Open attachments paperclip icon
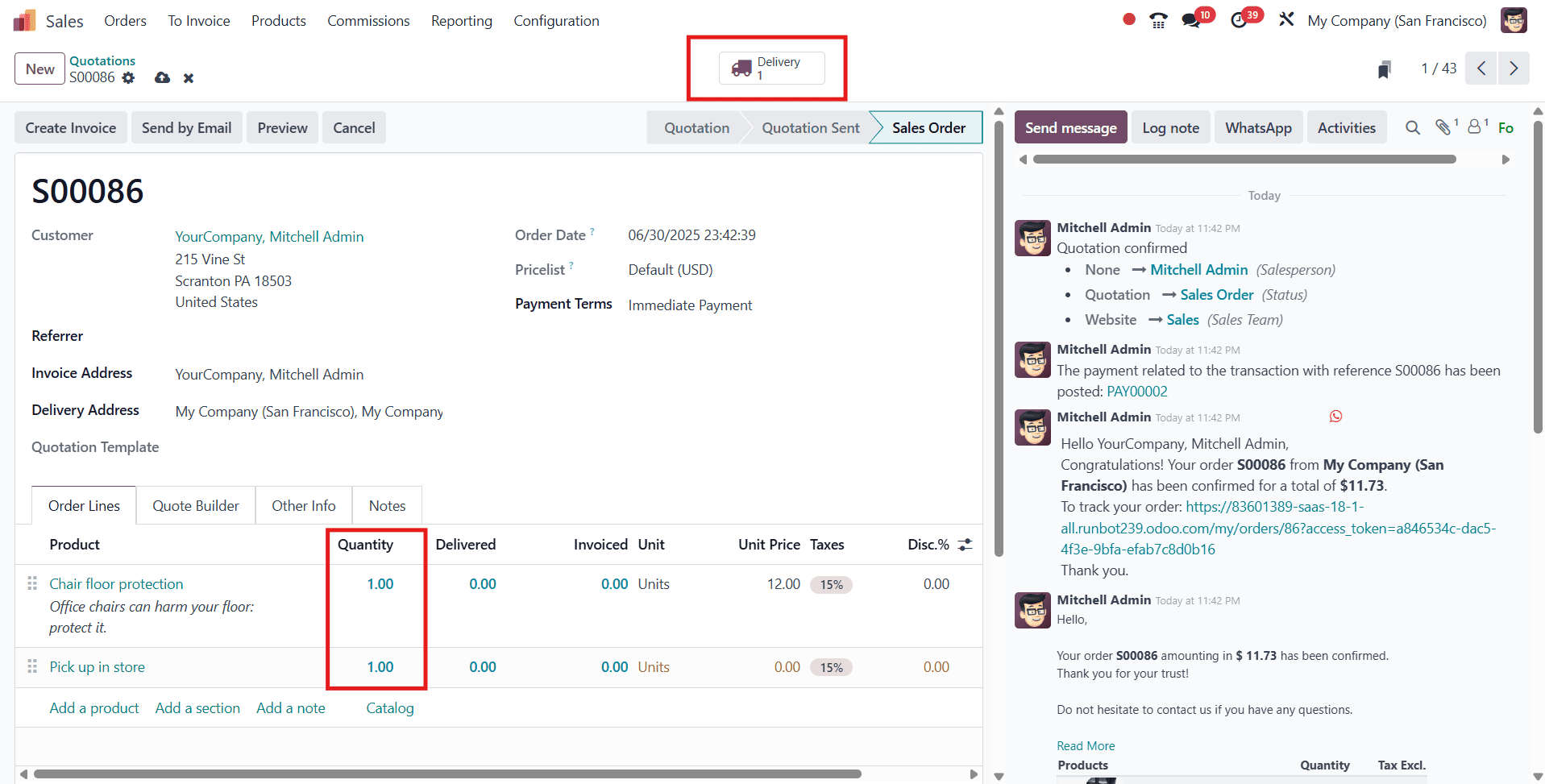The height and width of the screenshot is (784, 1545). click(1443, 127)
